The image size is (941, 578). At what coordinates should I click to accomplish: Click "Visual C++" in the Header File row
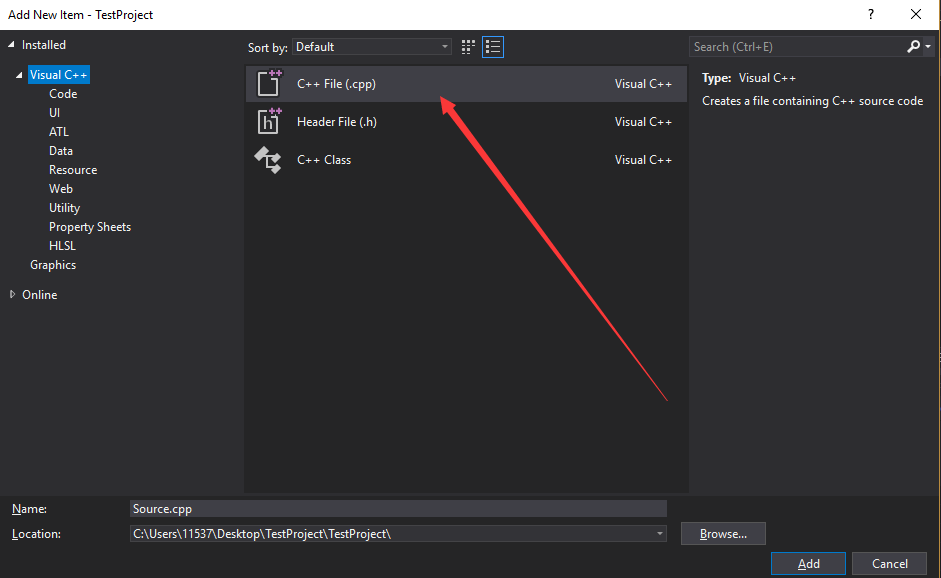[x=643, y=122]
